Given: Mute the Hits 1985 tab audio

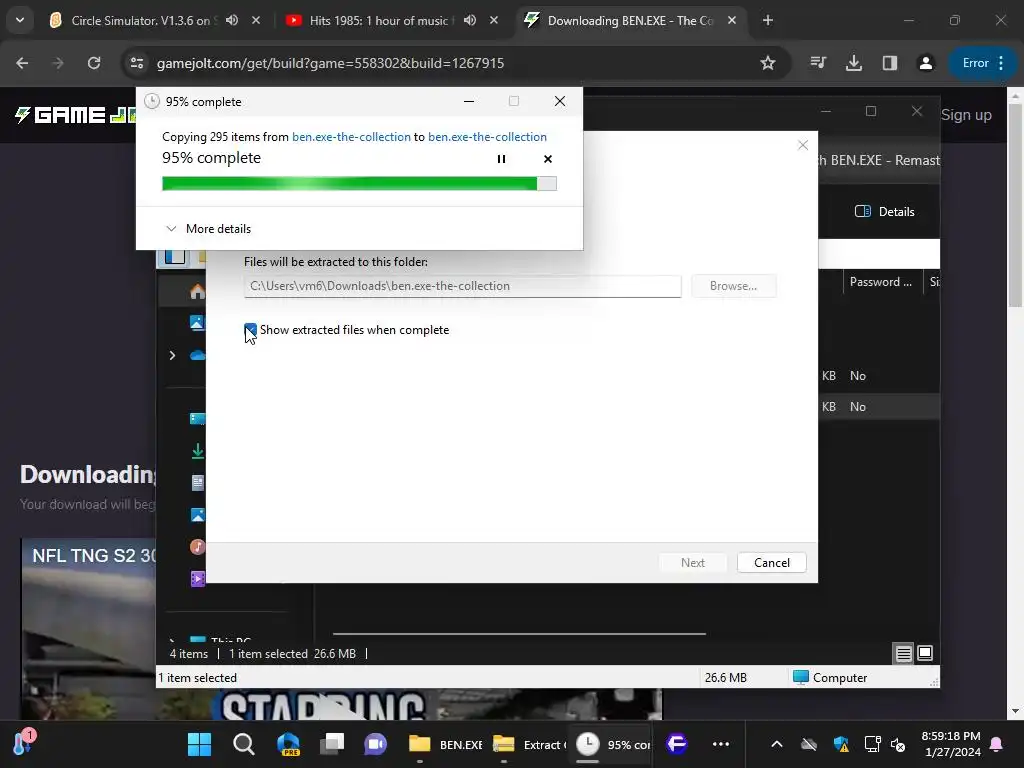Looking at the screenshot, I should tap(470, 20).
